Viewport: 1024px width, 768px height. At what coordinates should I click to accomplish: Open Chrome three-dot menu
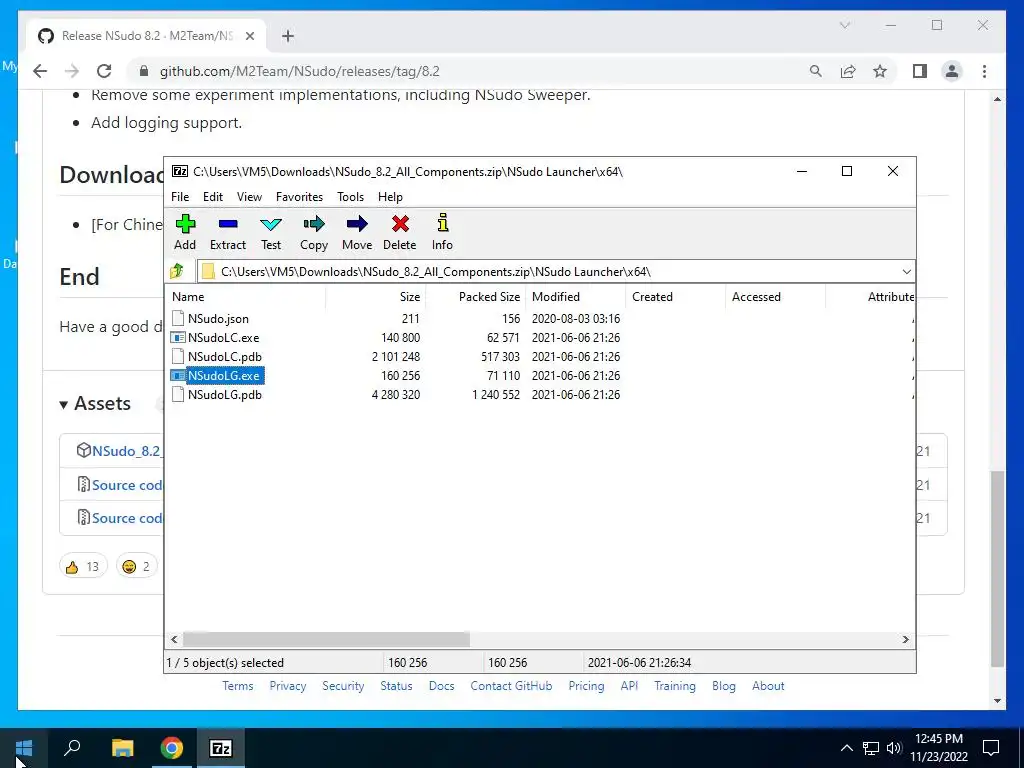[984, 71]
